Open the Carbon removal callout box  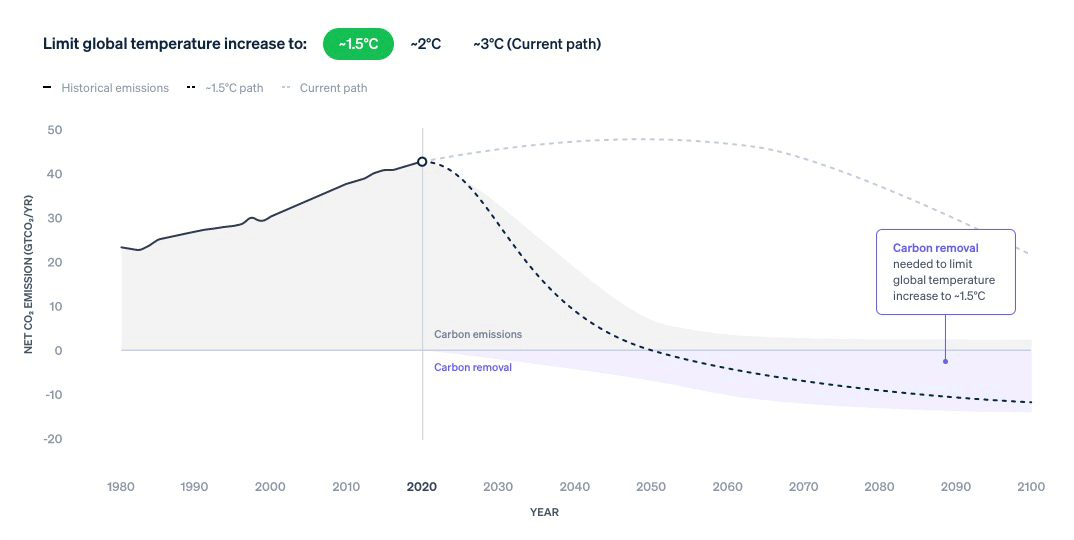pyautogui.click(x=945, y=272)
